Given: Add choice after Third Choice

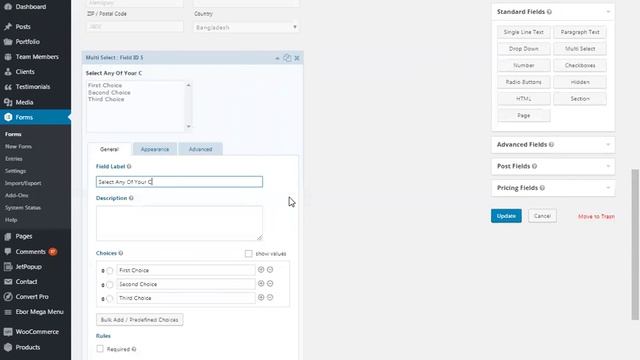Looking at the screenshot, I should 261,298.
